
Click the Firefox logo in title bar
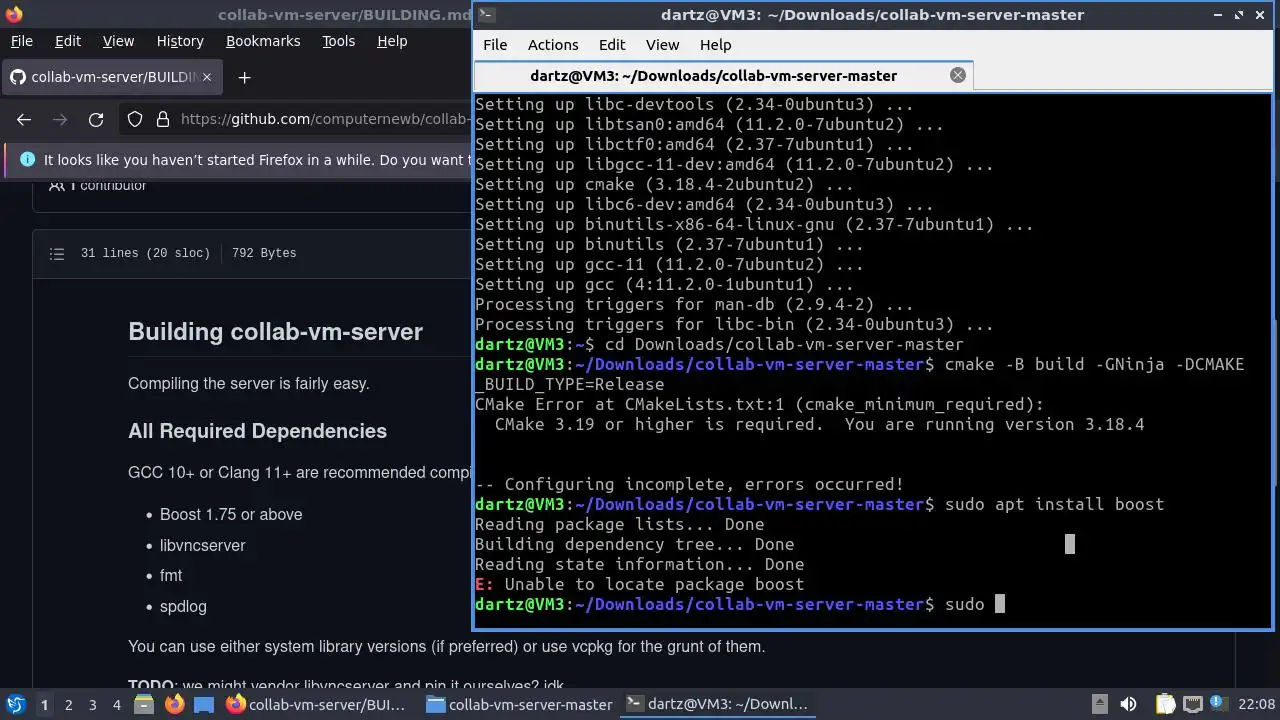coord(14,14)
